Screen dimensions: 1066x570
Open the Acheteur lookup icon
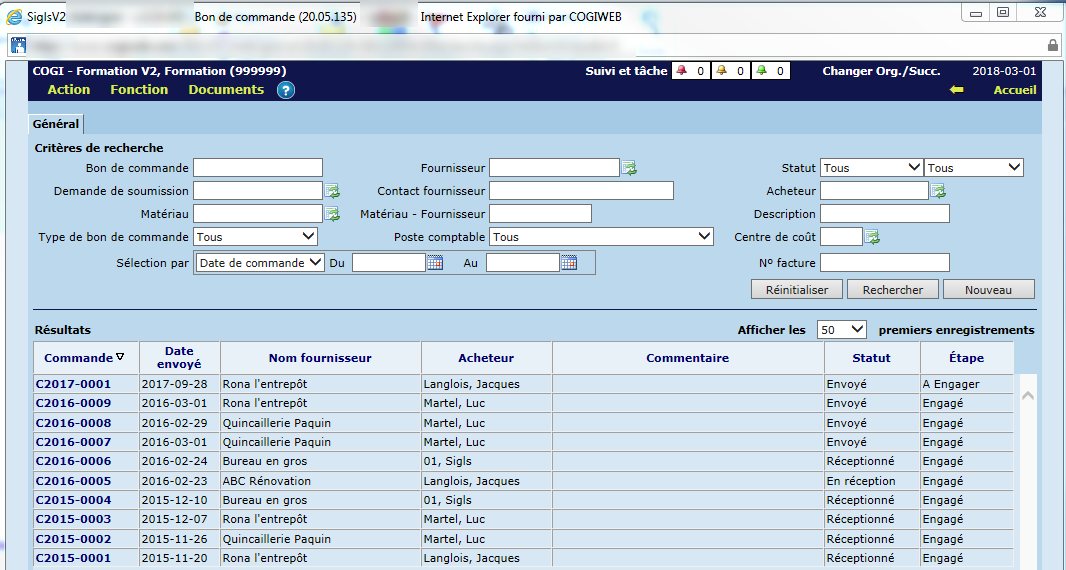(938, 191)
